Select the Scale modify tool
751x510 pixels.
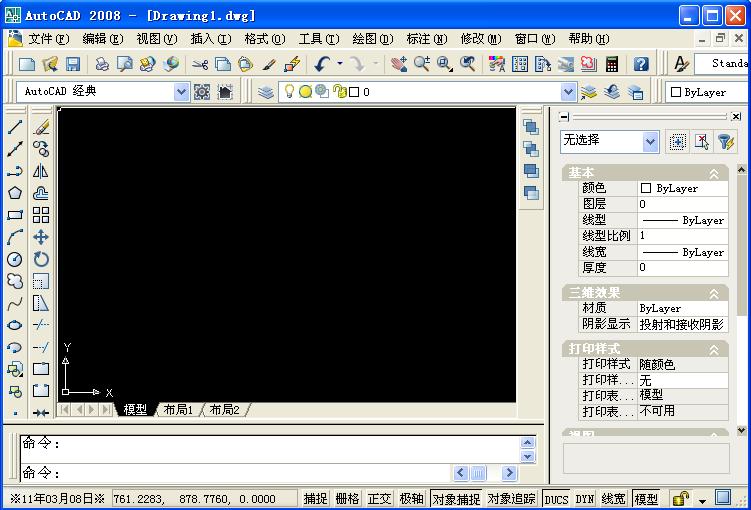click(x=41, y=281)
